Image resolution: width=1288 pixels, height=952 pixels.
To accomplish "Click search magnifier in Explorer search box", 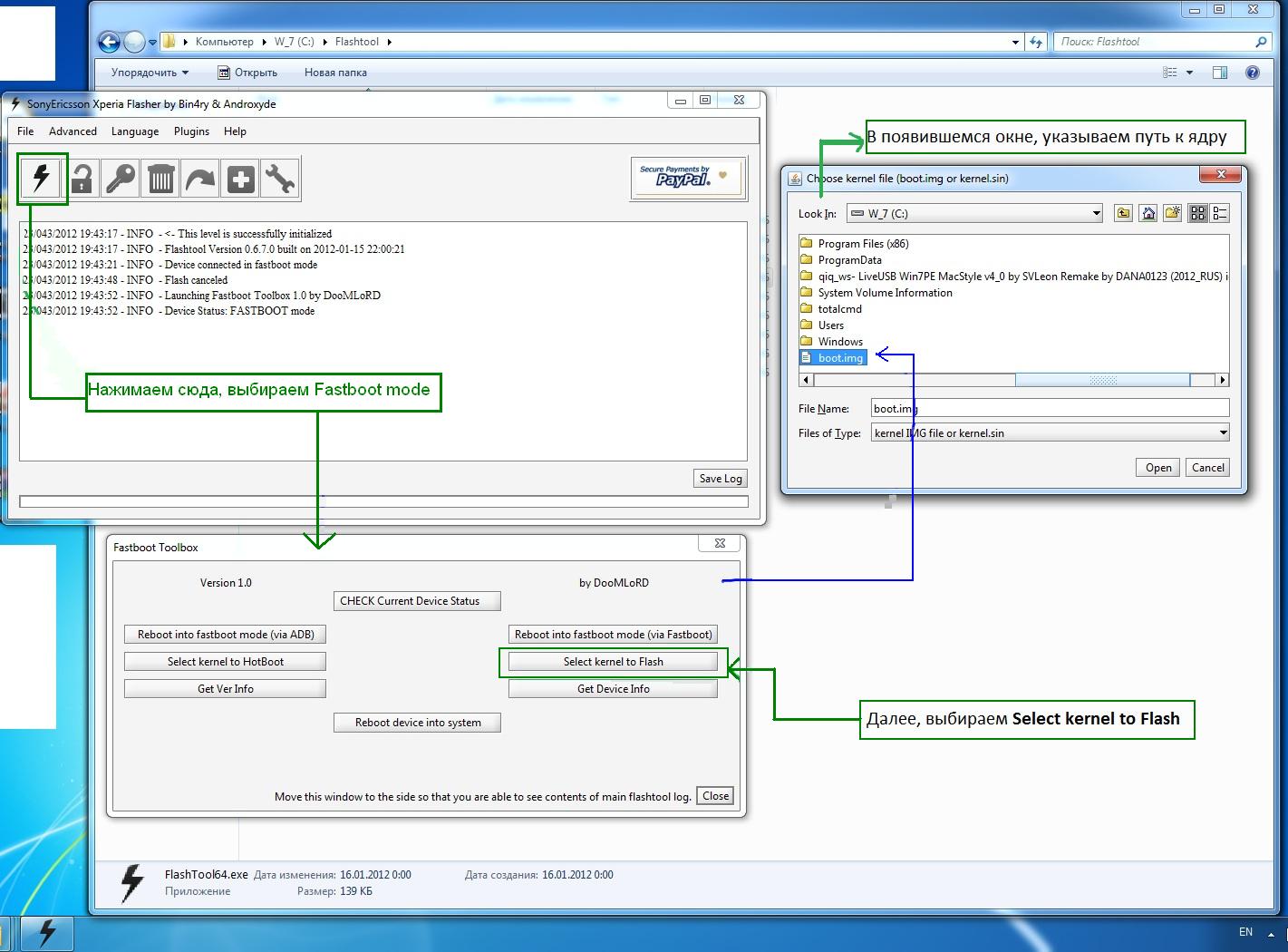I will 1261,42.
